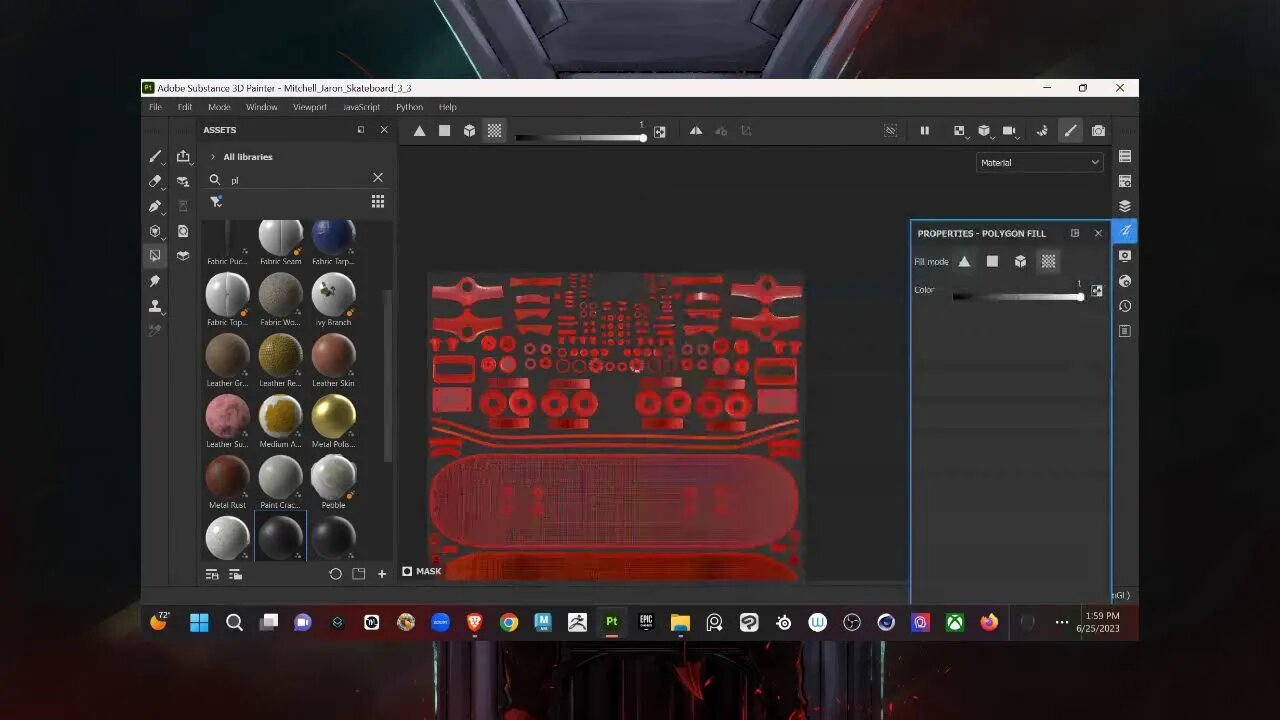Screen dimensions: 1280x720
Task: Open the History clock icon
Action: pyautogui.click(x=1125, y=306)
